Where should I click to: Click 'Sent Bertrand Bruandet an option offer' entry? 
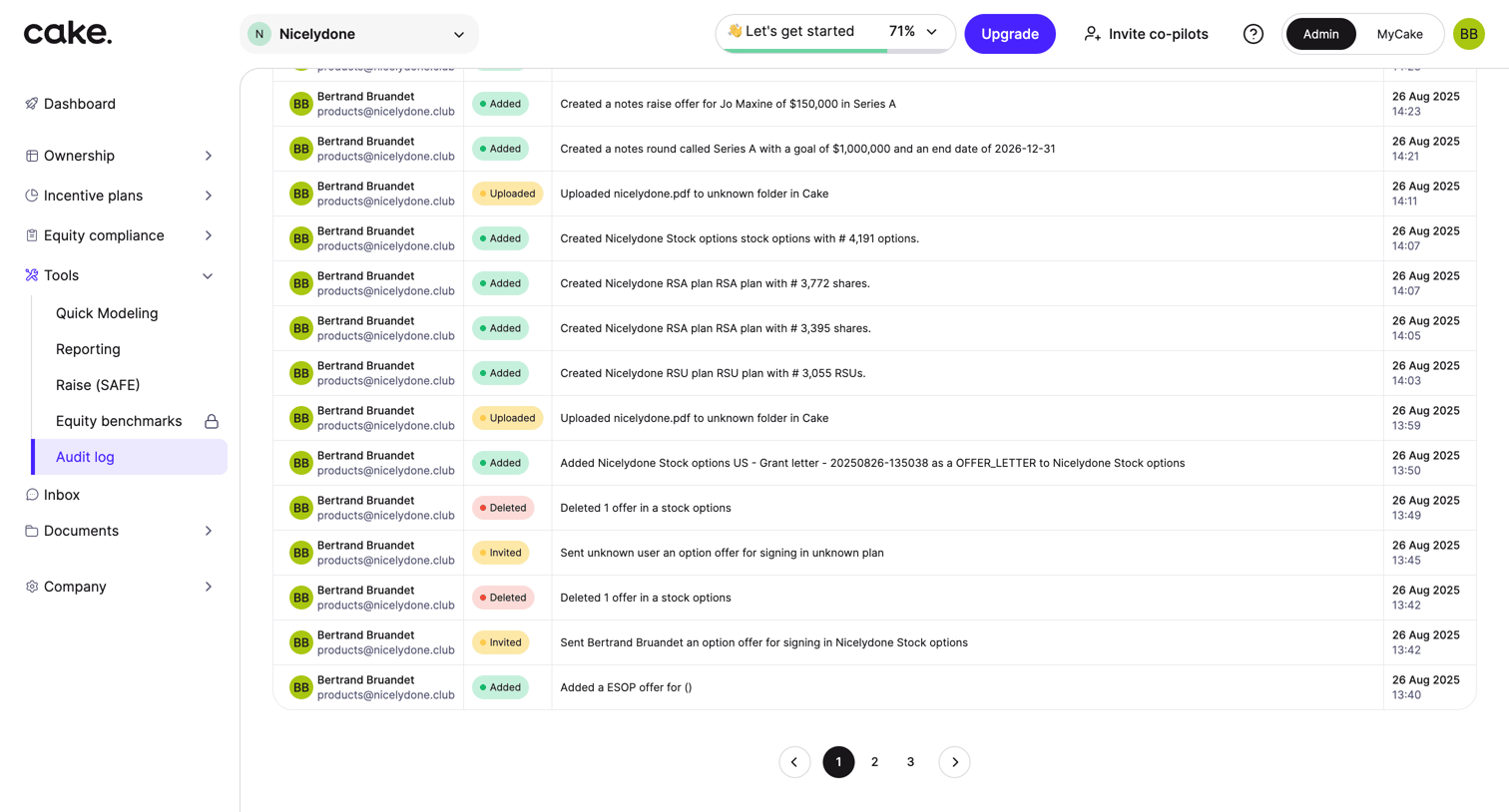tap(763, 642)
